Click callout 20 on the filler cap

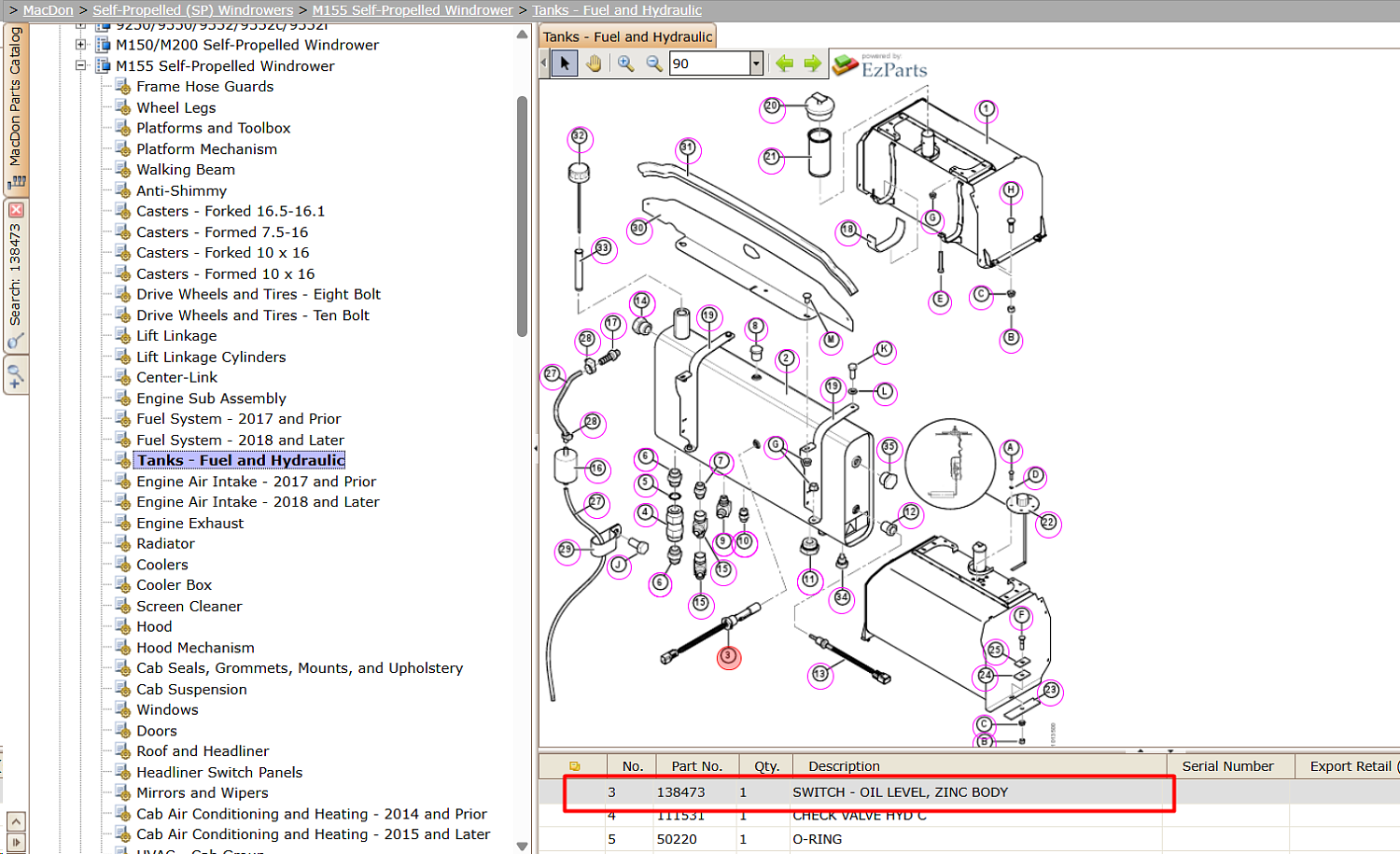[772, 106]
